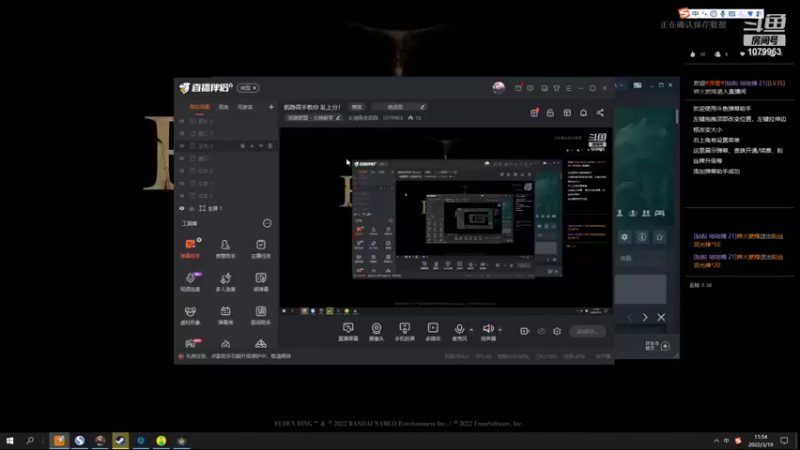This screenshot has width=800, height=450.
Task: Click the bell notification icon above preview
Action: pyautogui.click(x=583, y=113)
